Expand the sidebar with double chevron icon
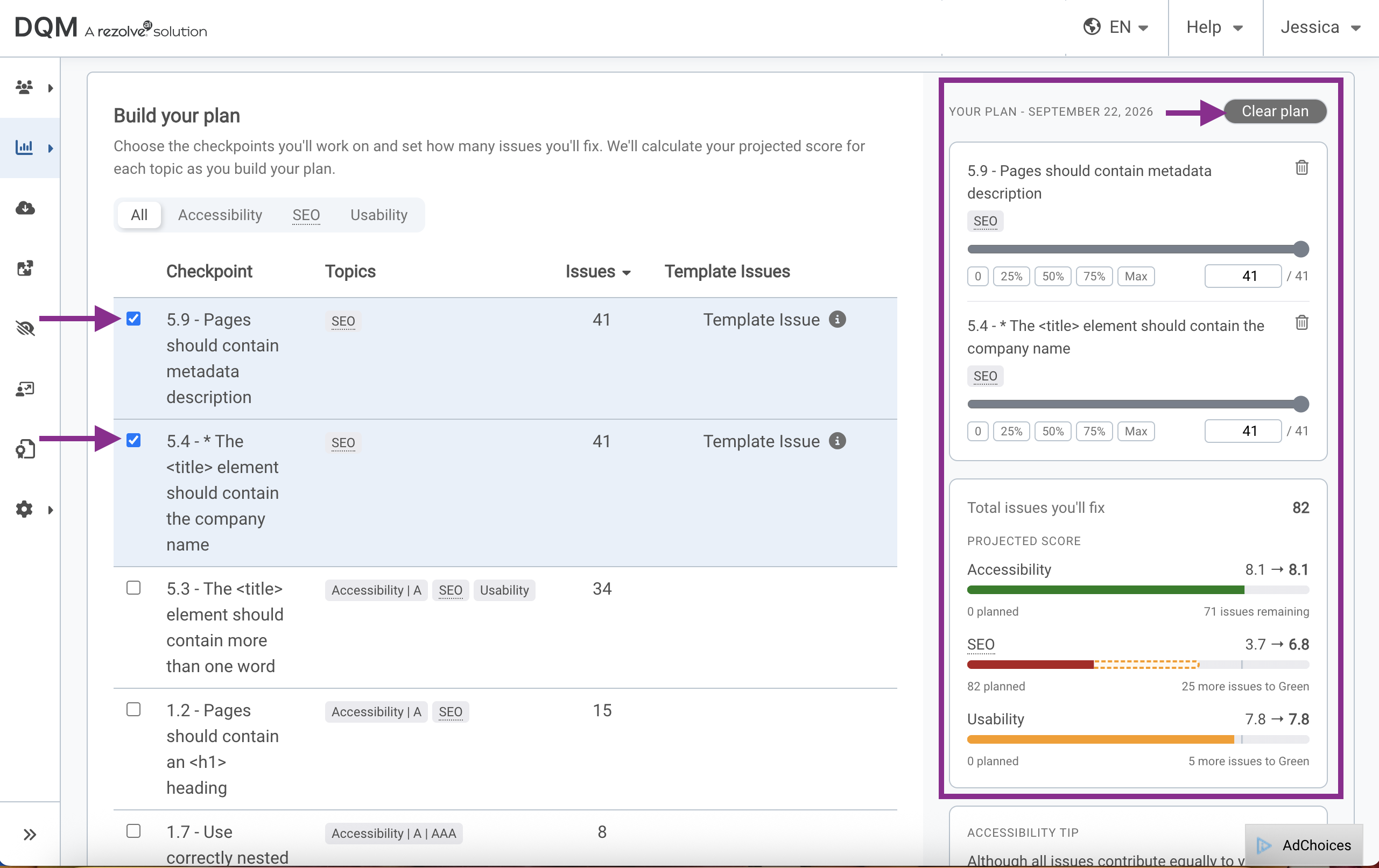This screenshot has width=1379, height=868. pyautogui.click(x=30, y=834)
